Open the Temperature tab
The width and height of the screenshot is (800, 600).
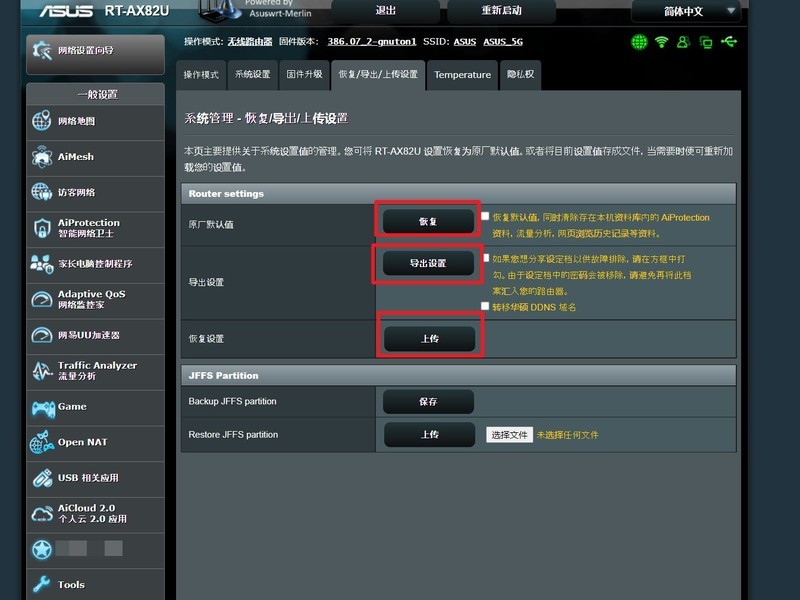[462, 75]
